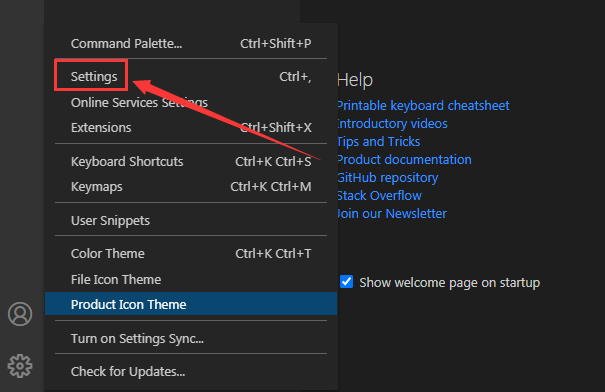Click the Tips and Tricks link

[x=379, y=142]
